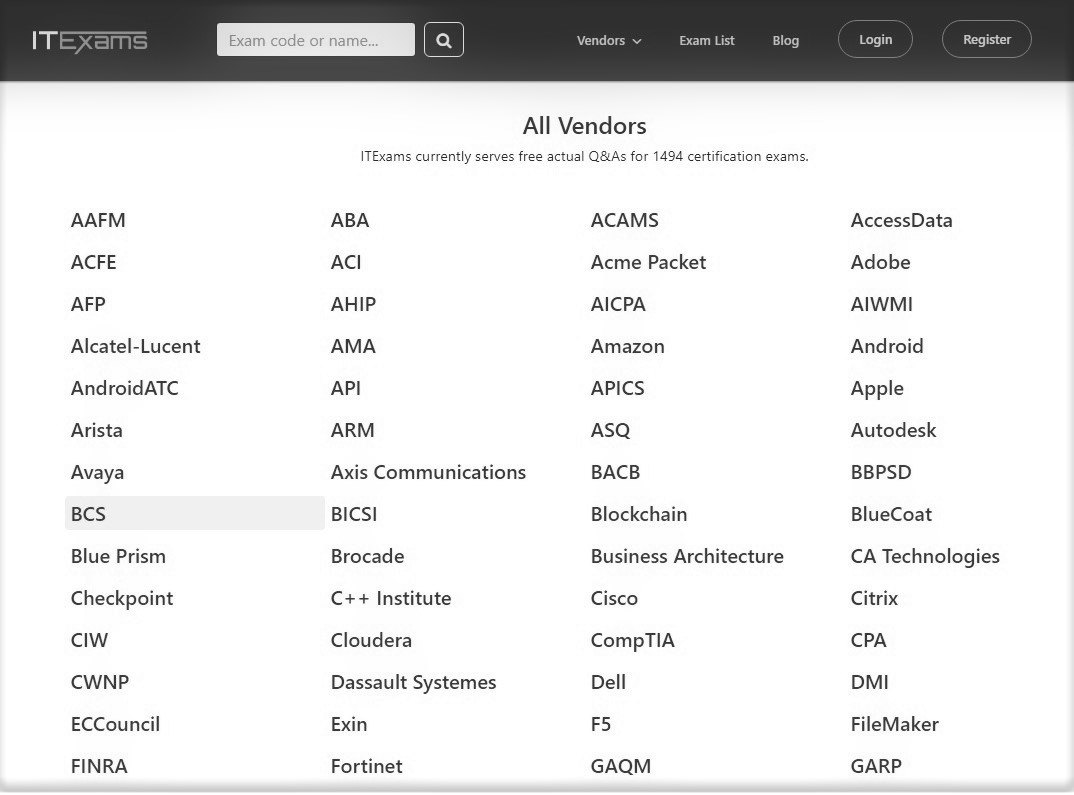Select the CompTIA vendor
The height and width of the screenshot is (795, 1074).
pos(632,640)
